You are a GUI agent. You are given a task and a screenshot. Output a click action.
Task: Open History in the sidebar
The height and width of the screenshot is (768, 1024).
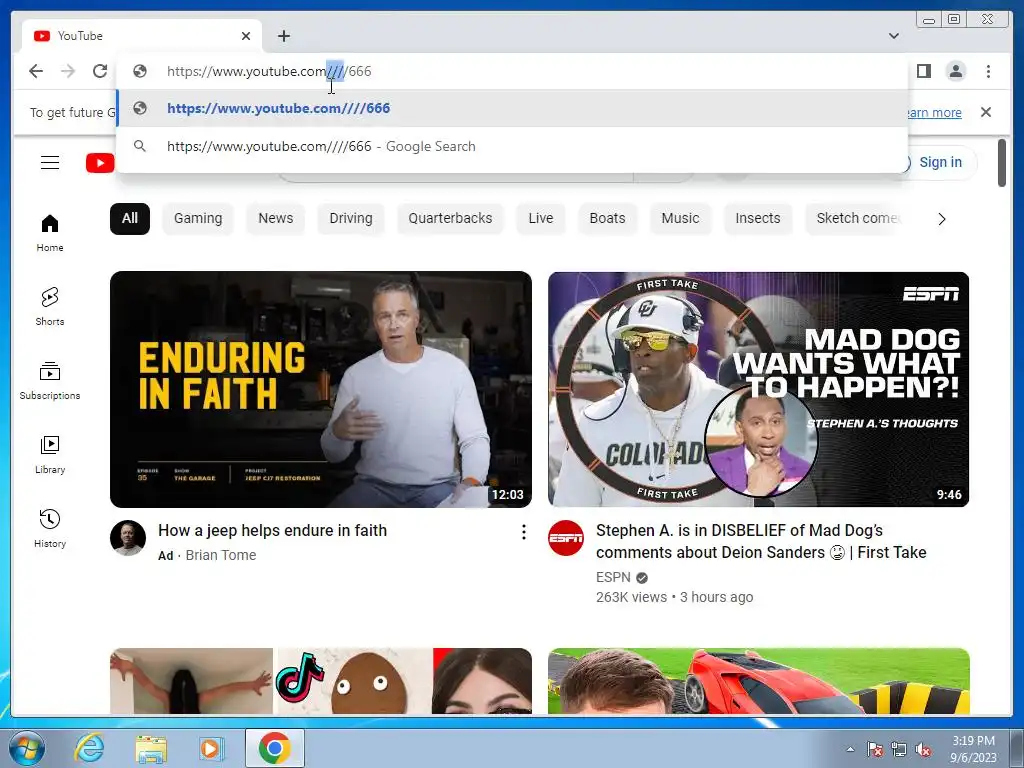[x=50, y=528]
